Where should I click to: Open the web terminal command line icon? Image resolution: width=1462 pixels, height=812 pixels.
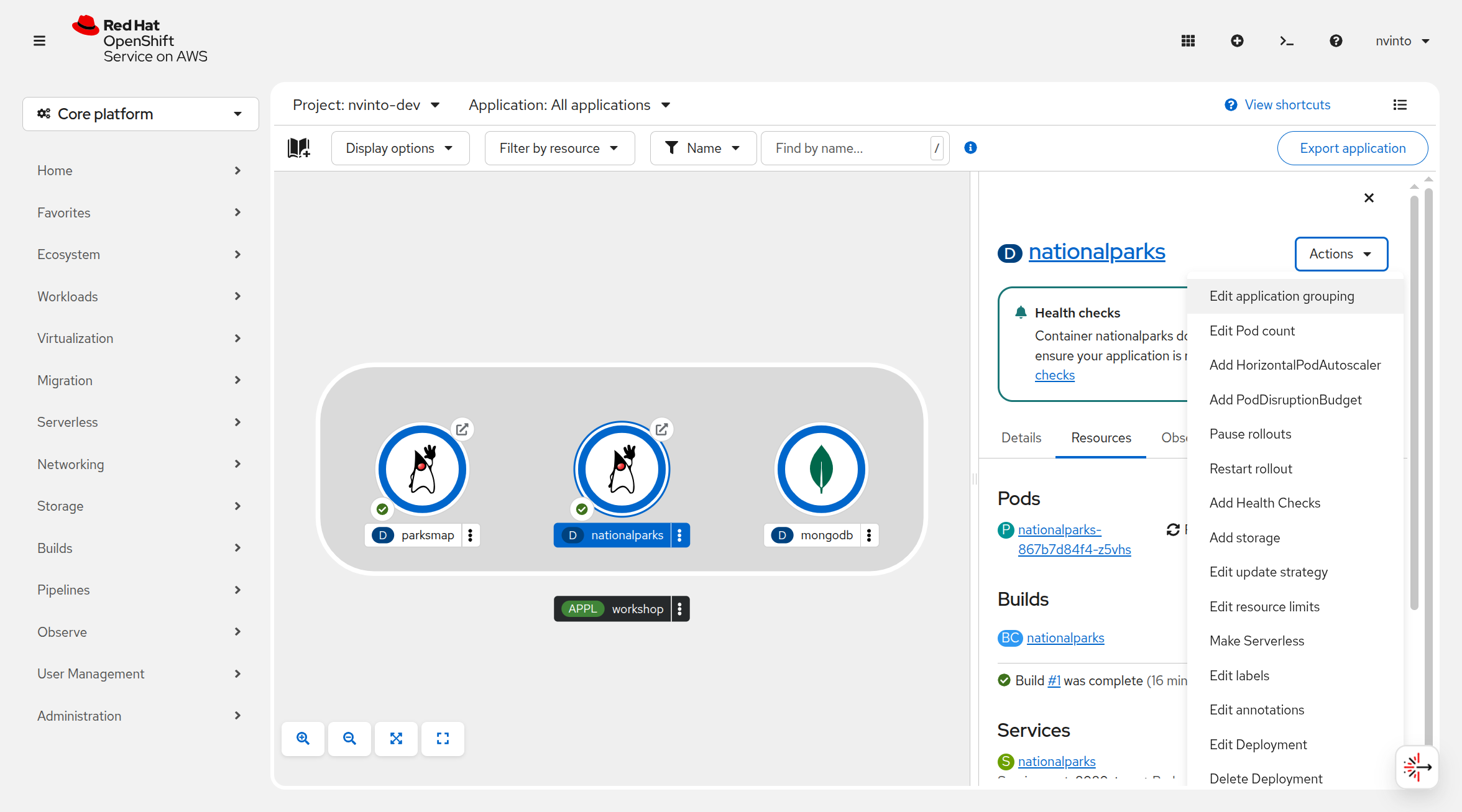point(1287,41)
